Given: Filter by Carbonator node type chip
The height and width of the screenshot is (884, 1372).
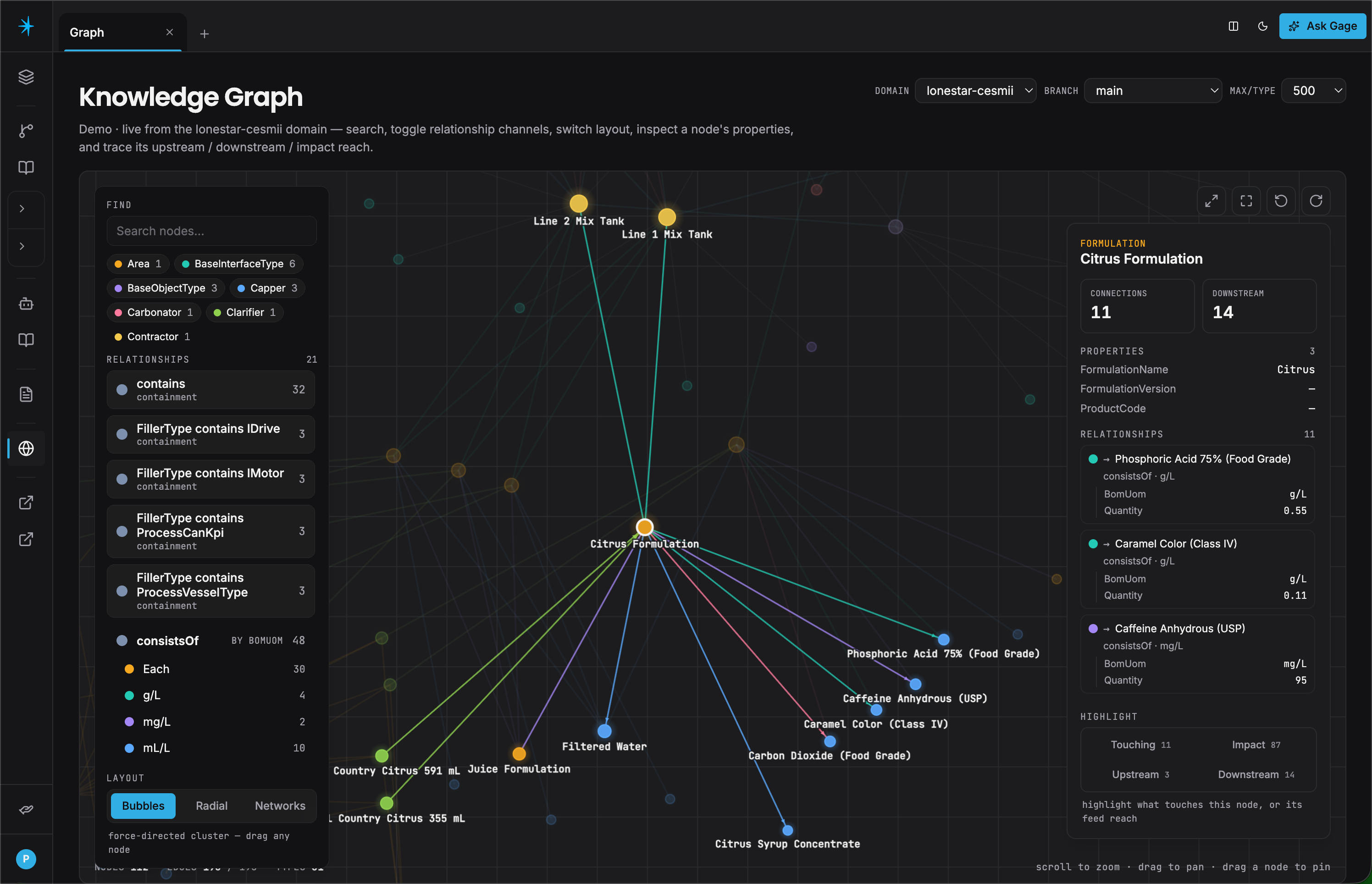Looking at the screenshot, I should tap(154, 312).
